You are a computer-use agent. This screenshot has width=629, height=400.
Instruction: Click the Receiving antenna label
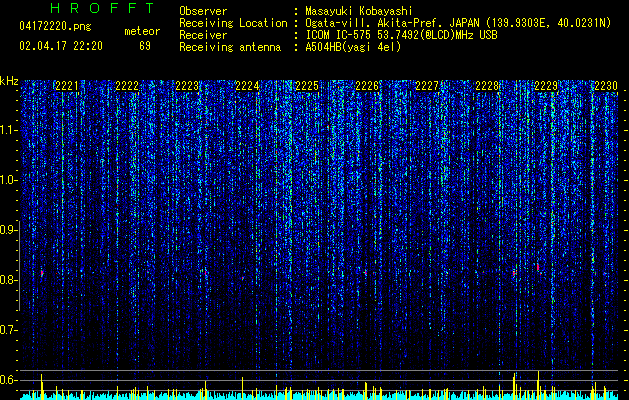tap(230, 47)
